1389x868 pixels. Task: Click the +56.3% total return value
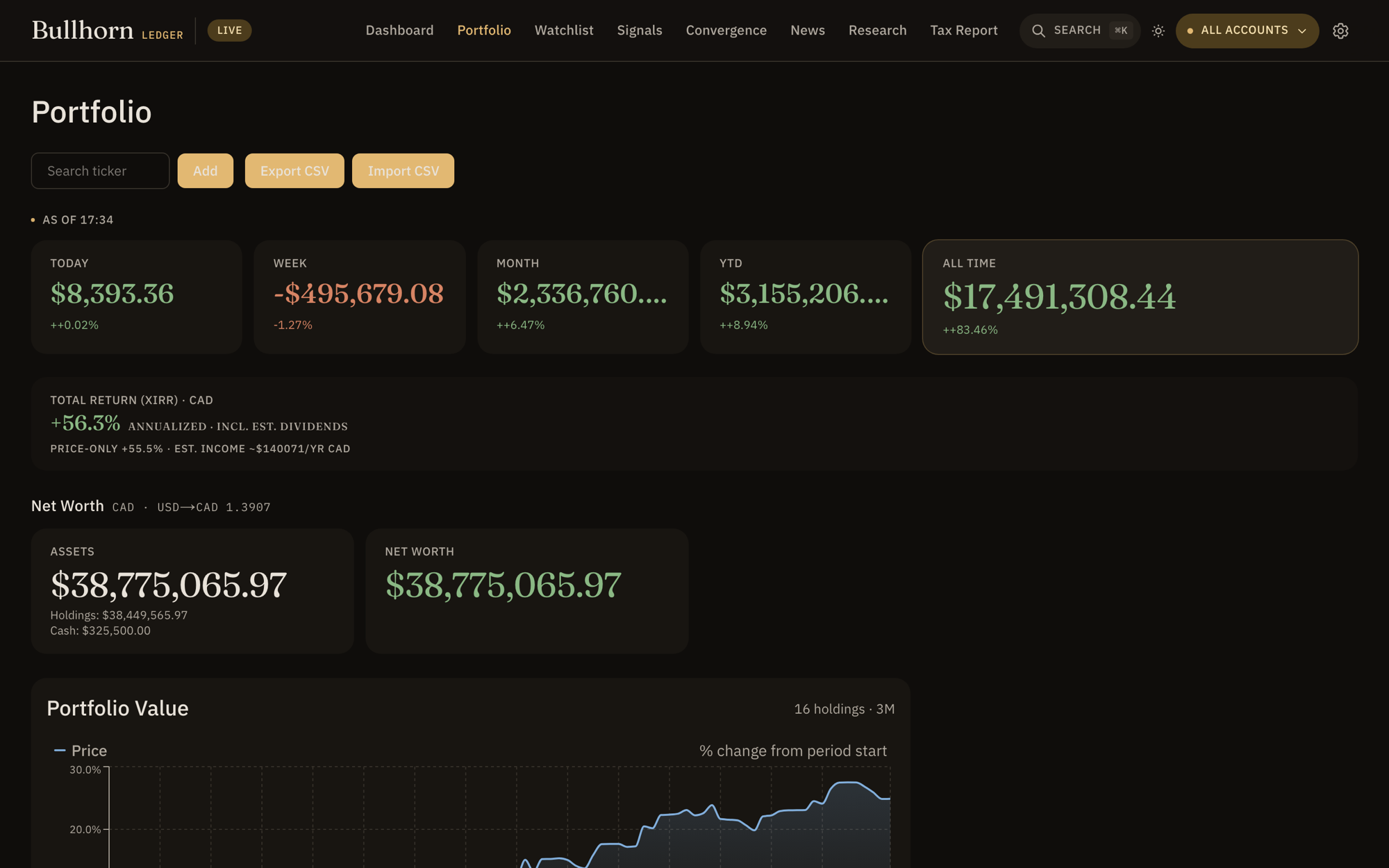coord(85,423)
